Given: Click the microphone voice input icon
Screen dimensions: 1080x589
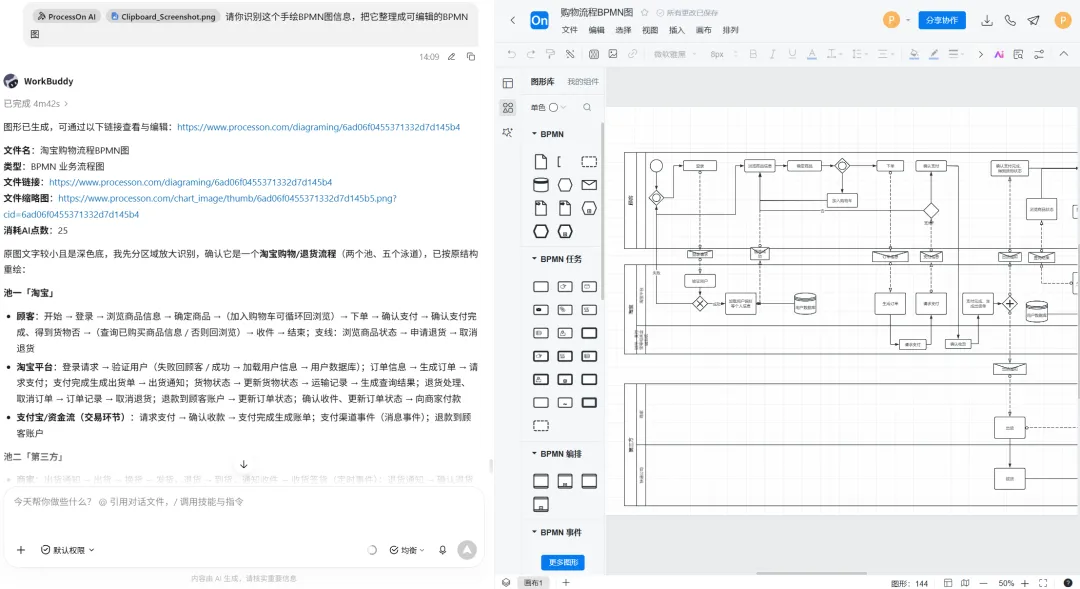Looking at the screenshot, I should click(442, 550).
